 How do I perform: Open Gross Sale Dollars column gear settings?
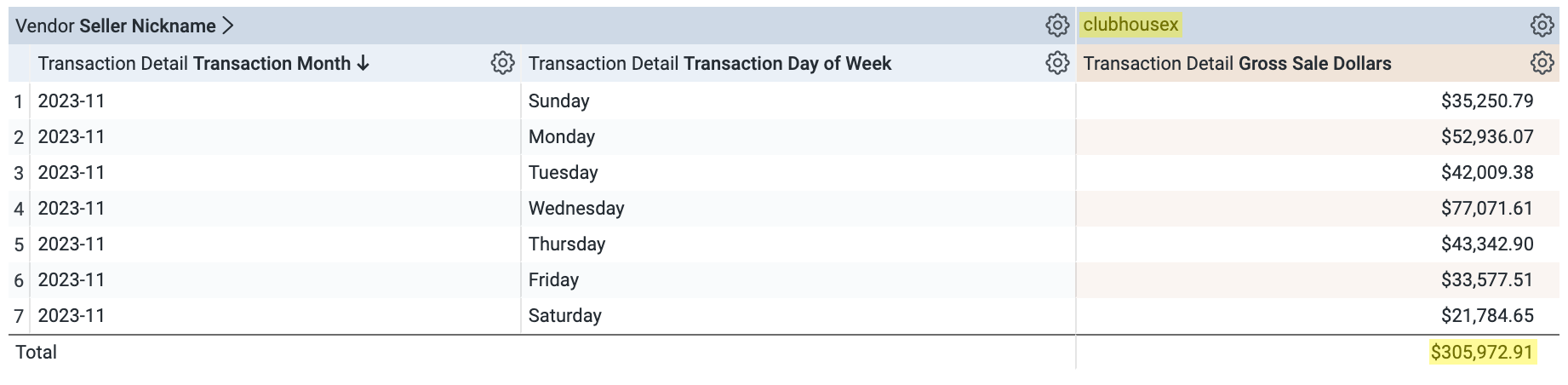[1542, 63]
